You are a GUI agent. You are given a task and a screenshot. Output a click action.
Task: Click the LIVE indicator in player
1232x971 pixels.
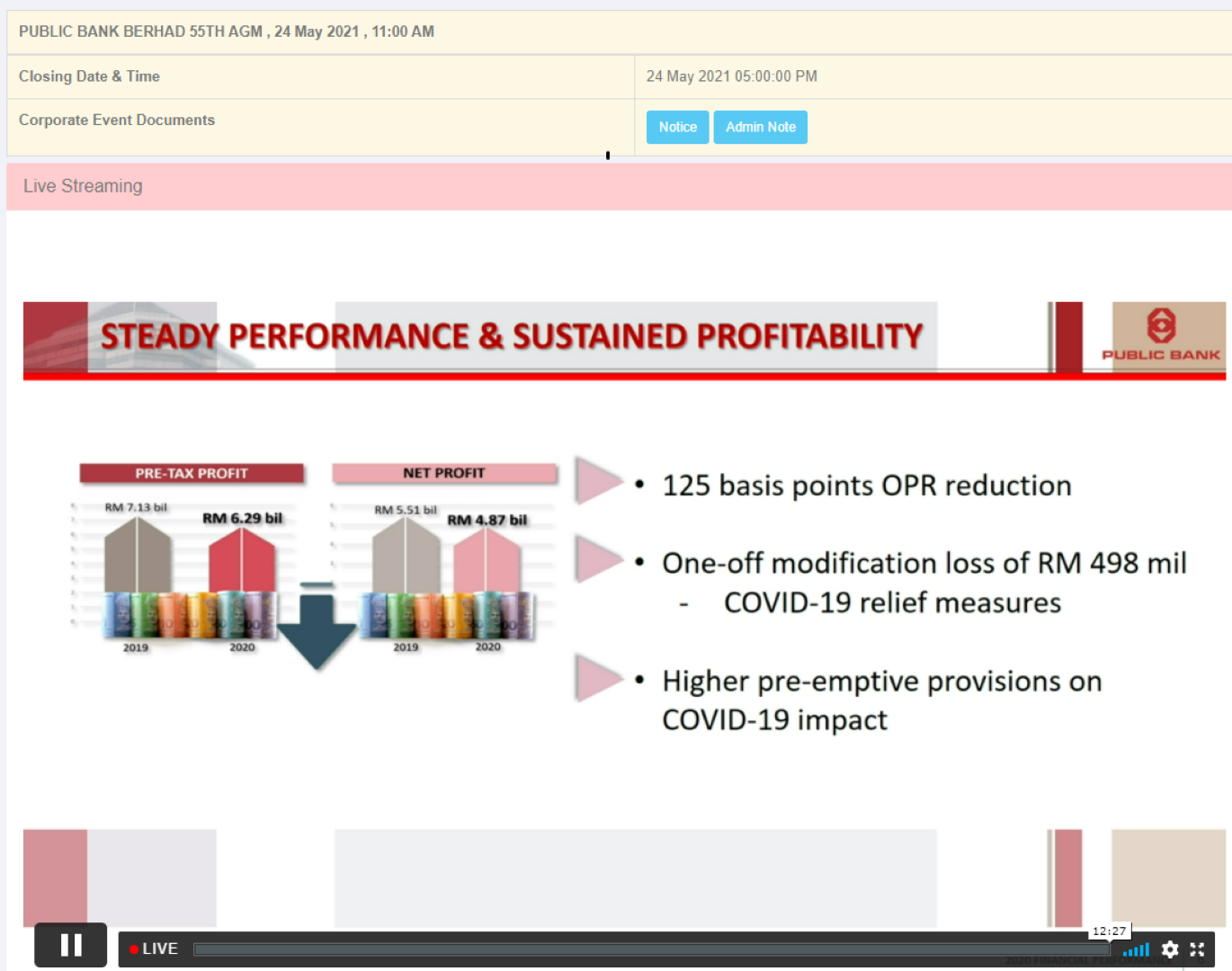click(154, 949)
